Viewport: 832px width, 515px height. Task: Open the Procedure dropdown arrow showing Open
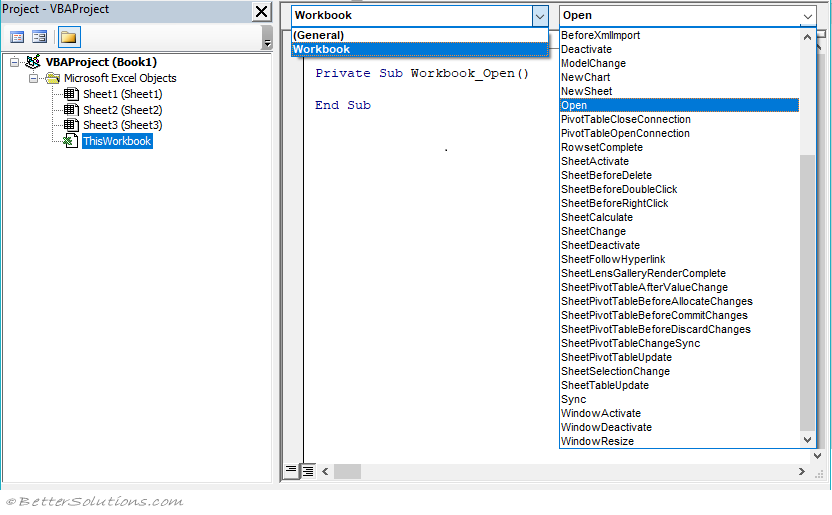808,16
